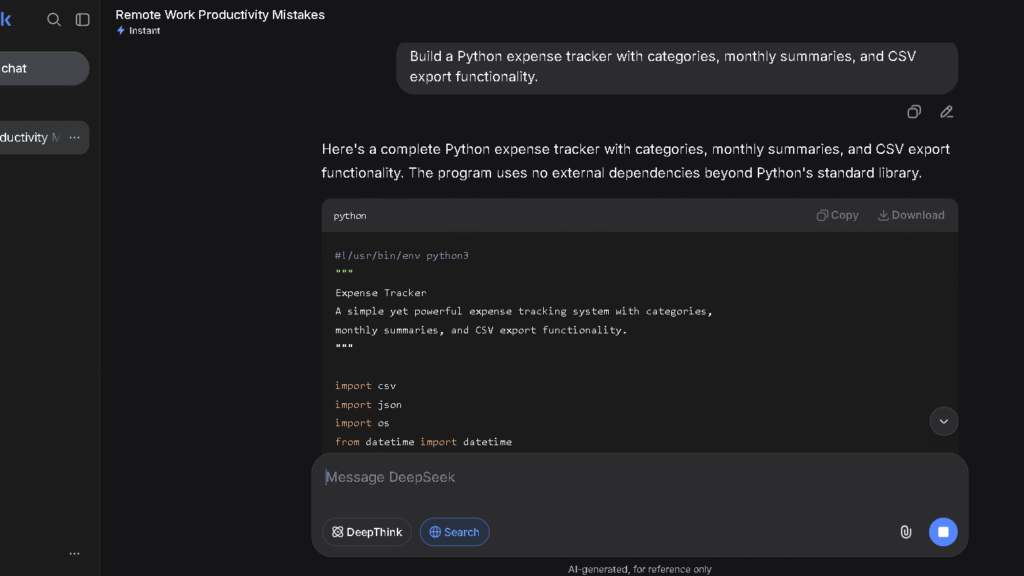
Task: Click the 'Expense Tracker' docstring line
Action: tap(381, 293)
